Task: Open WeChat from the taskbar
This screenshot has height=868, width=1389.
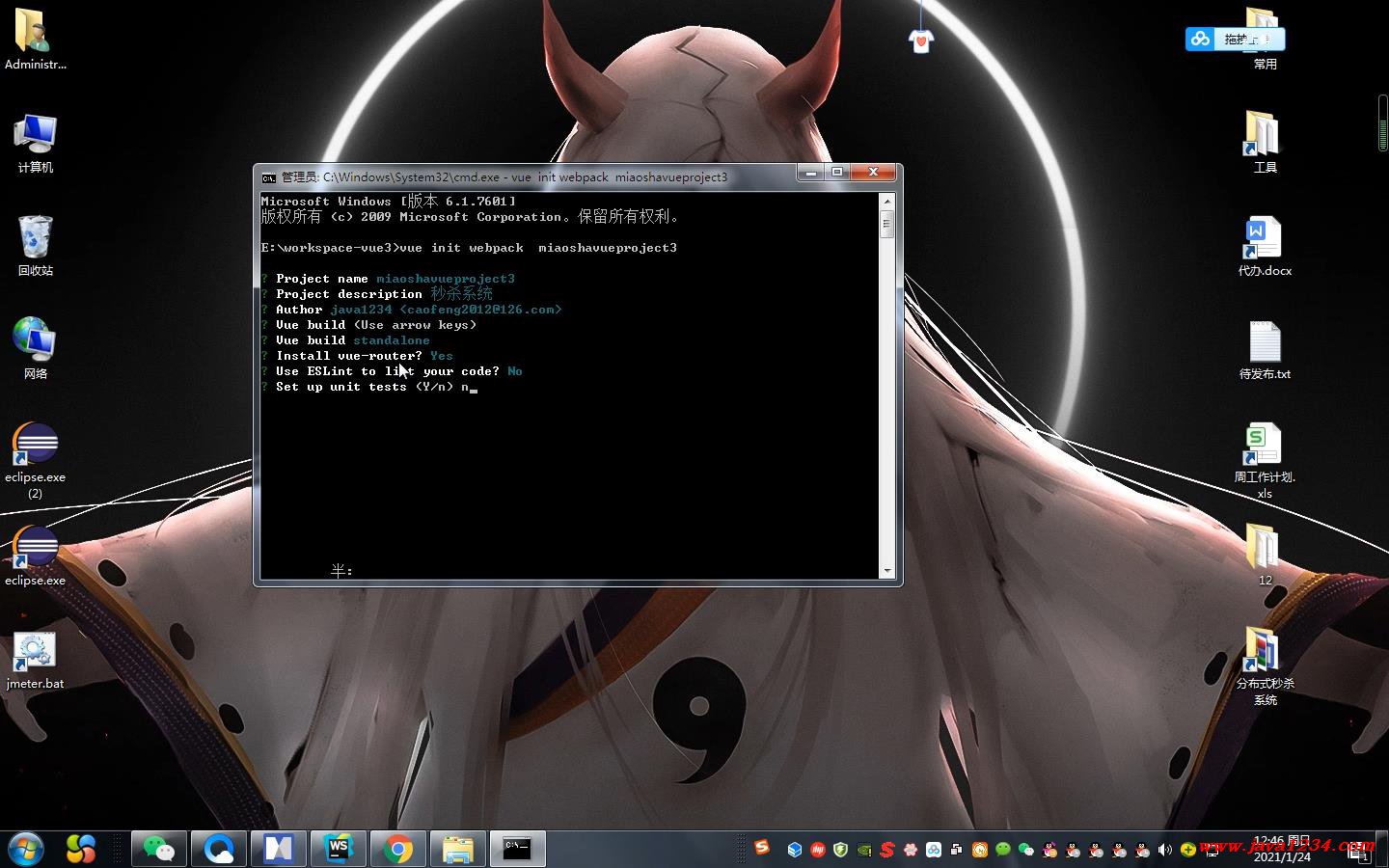Action: click(159, 849)
